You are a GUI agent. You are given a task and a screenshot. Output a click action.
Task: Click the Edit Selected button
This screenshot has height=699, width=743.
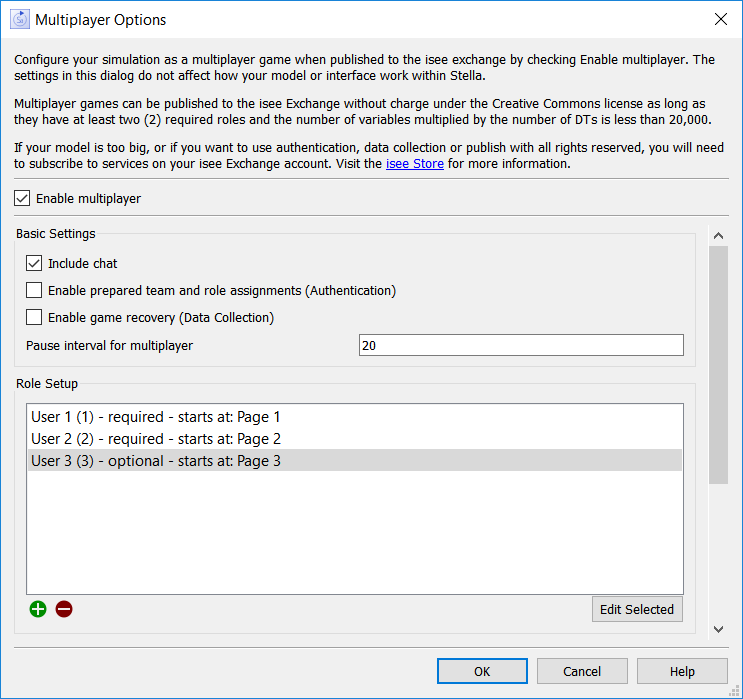point(636,608)
